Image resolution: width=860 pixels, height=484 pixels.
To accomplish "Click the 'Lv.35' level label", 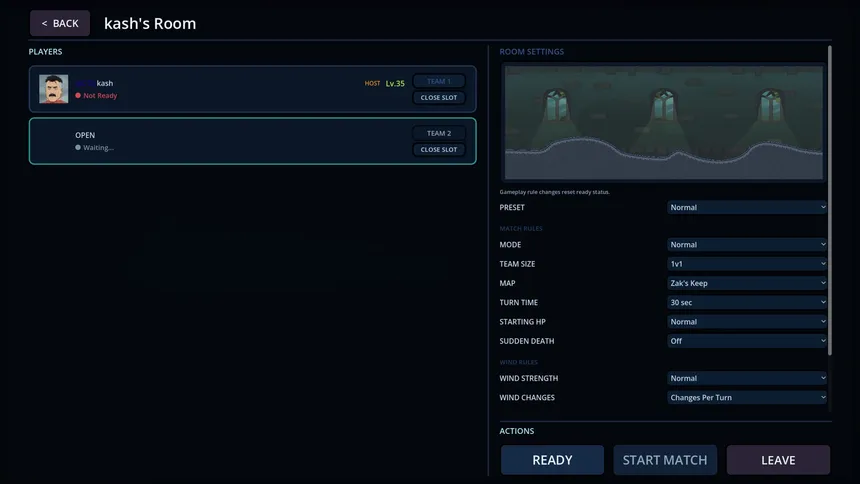I will pos(395,83).
